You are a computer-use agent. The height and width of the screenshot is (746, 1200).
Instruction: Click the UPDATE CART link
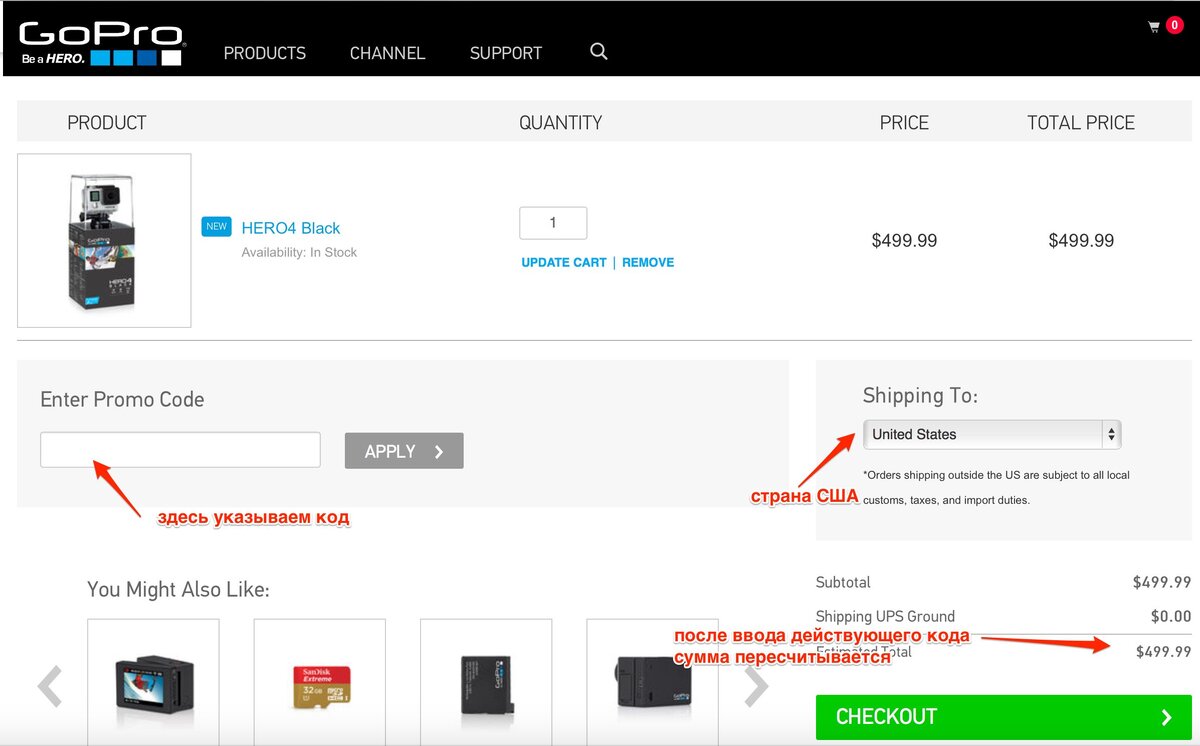[564, 262]
